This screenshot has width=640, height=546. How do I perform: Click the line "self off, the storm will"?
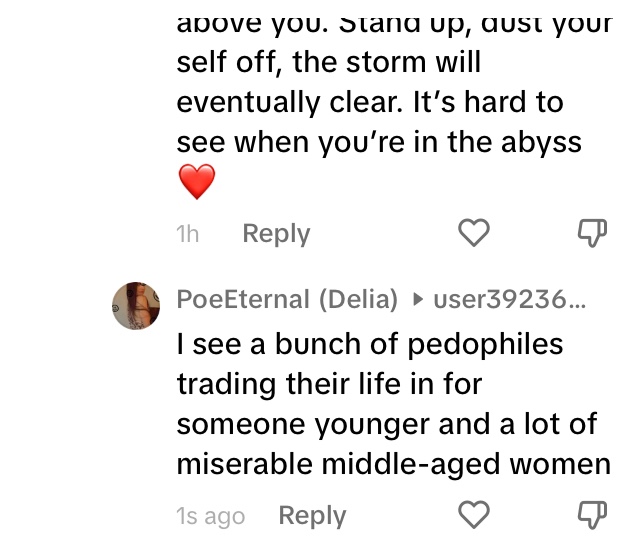coord(329,62)
